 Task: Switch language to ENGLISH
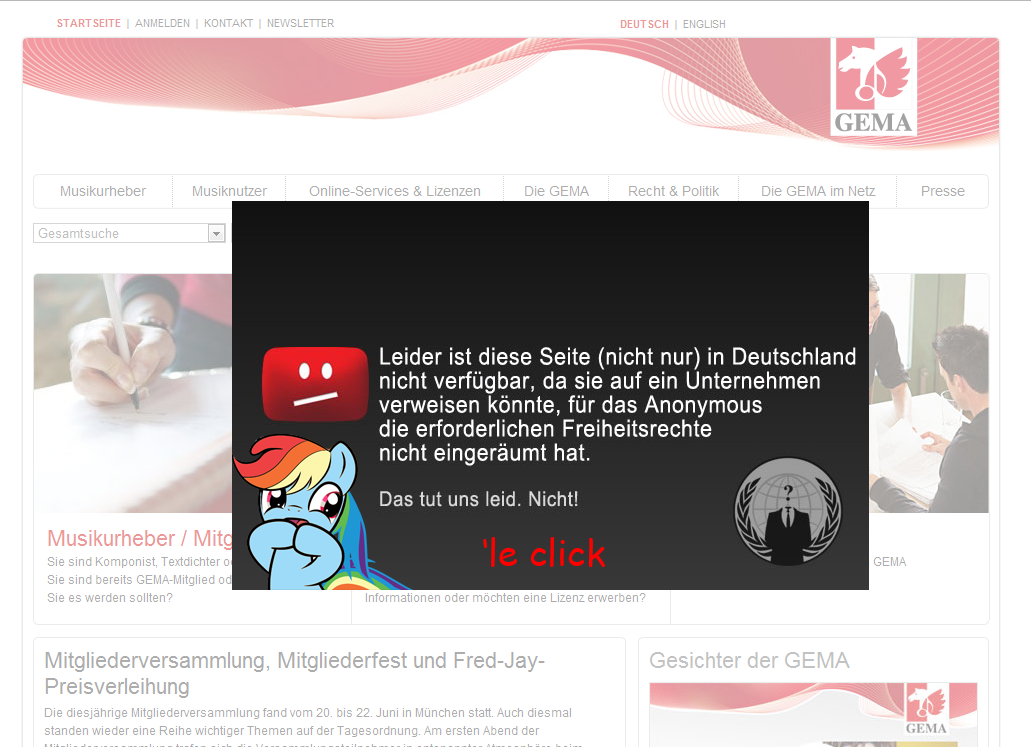point(704,24)
